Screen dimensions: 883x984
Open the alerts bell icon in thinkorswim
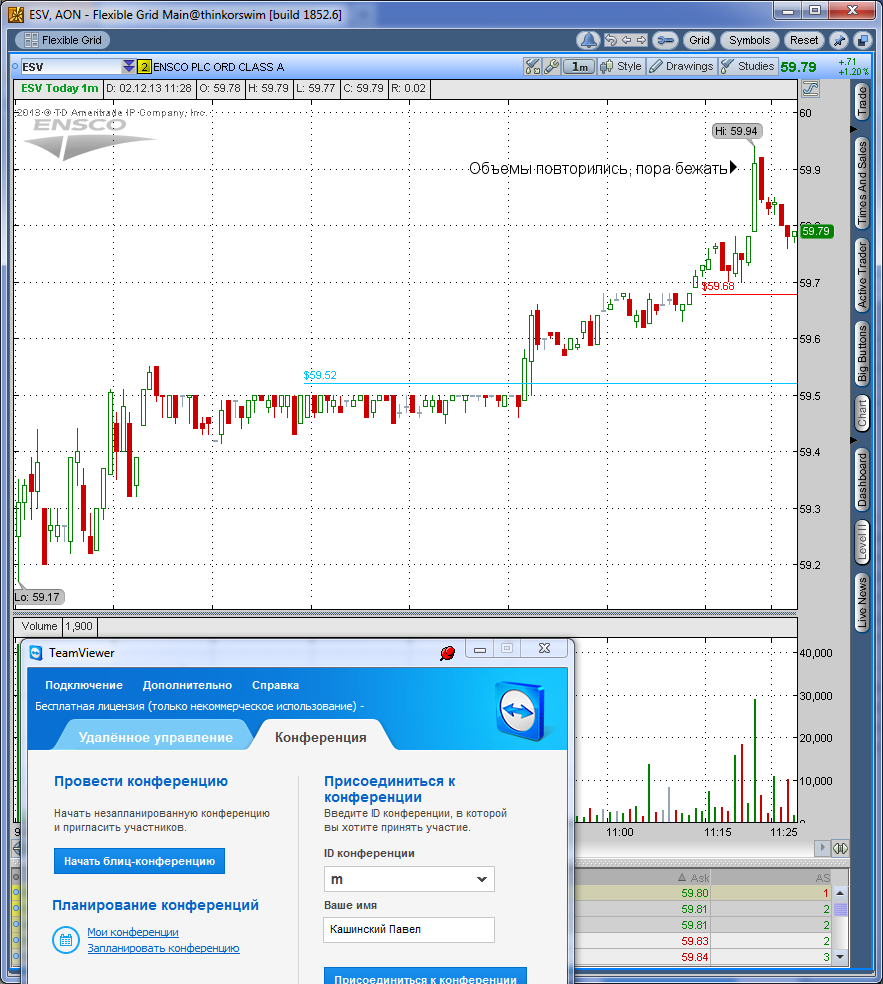(x=588, y=40)
